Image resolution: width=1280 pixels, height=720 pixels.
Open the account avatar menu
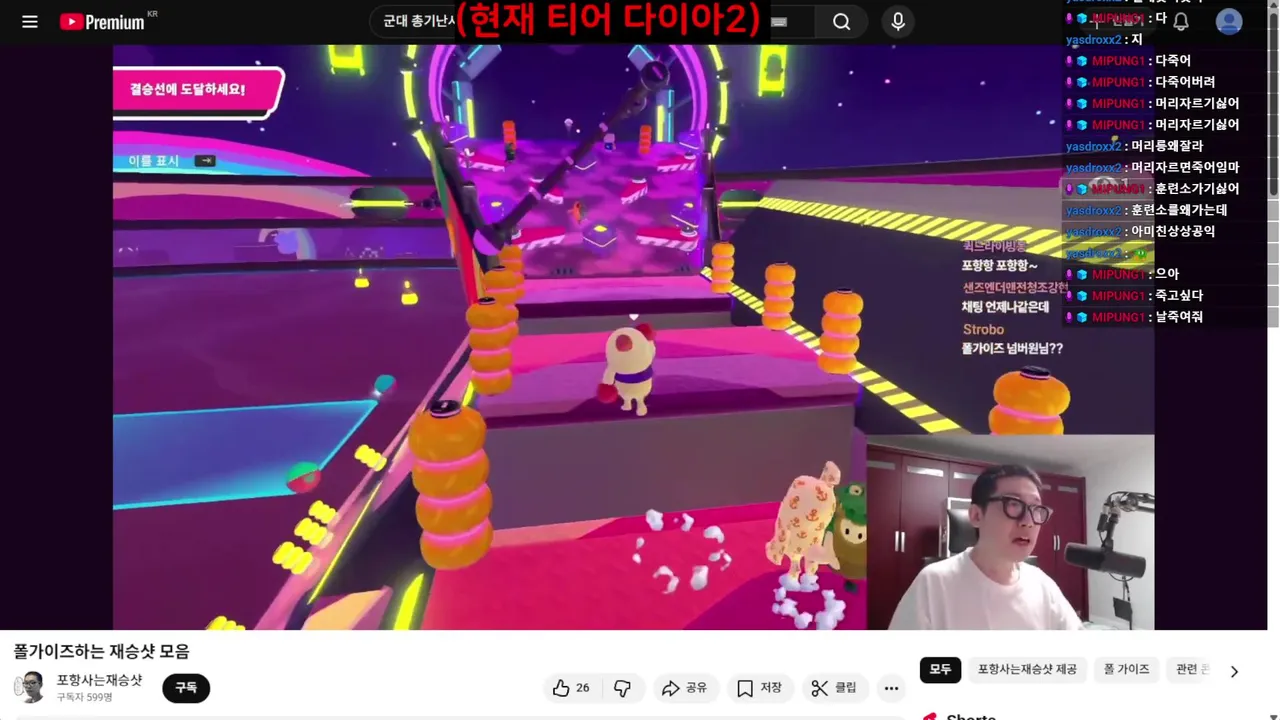pos(1229,22)
